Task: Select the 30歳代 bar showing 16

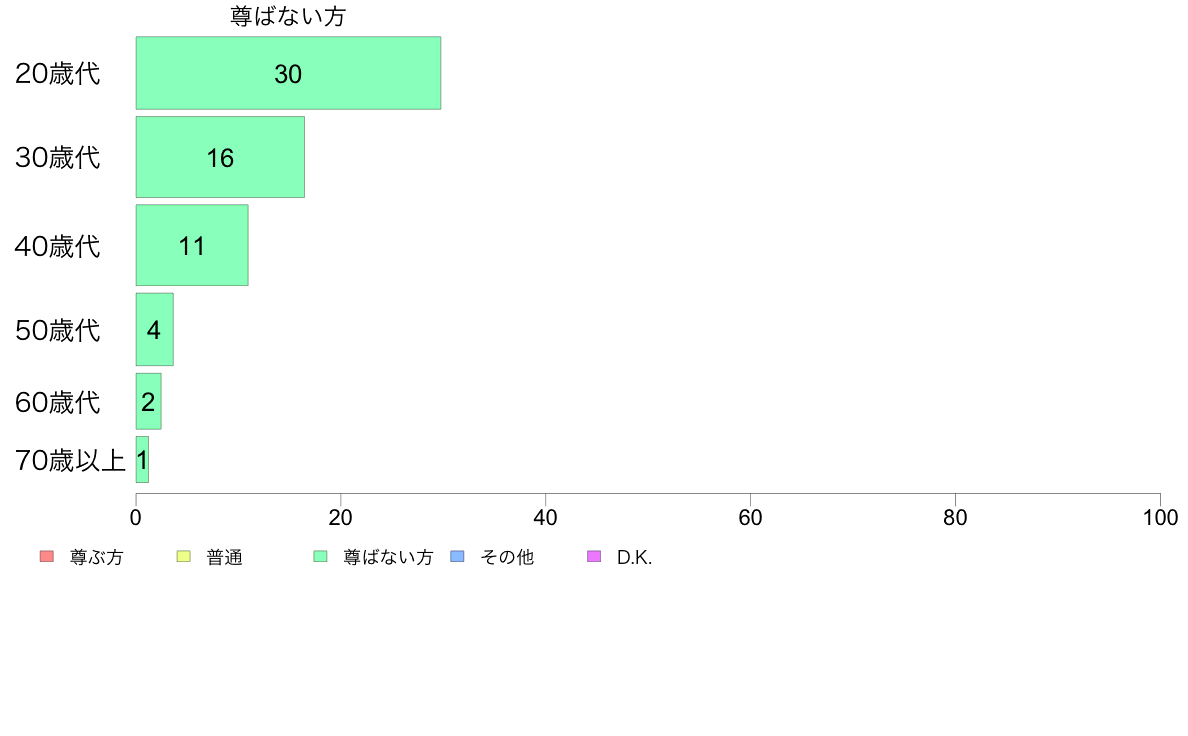Action: pos(220,157)
